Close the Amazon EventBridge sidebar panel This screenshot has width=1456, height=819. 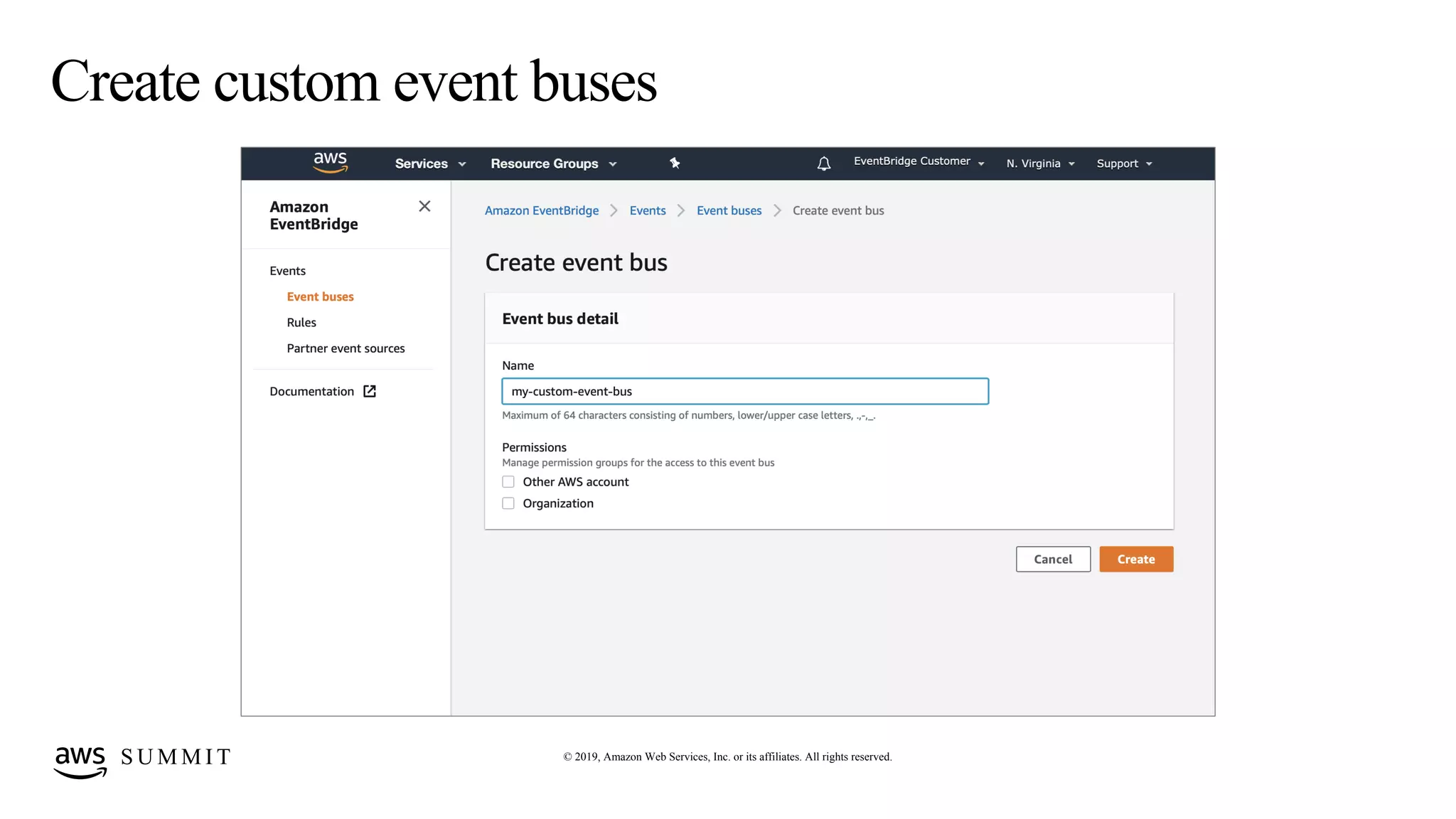point(424,206)
